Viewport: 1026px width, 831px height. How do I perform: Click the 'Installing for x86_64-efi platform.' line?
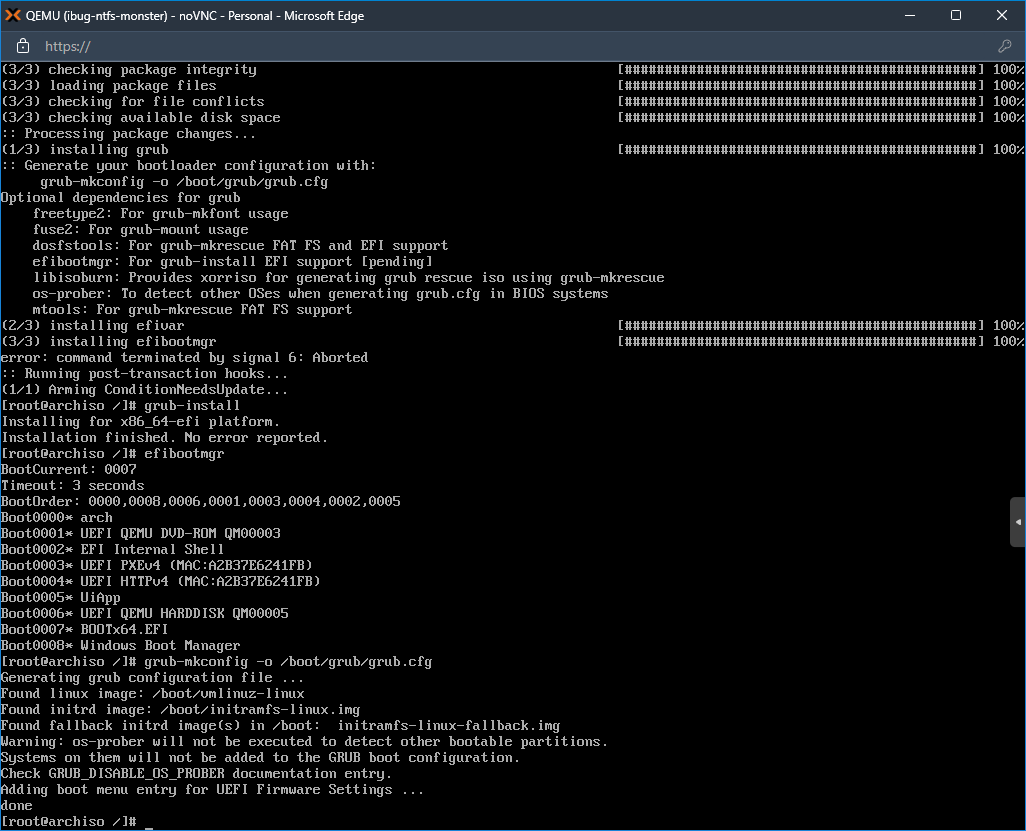pos(141,422)
